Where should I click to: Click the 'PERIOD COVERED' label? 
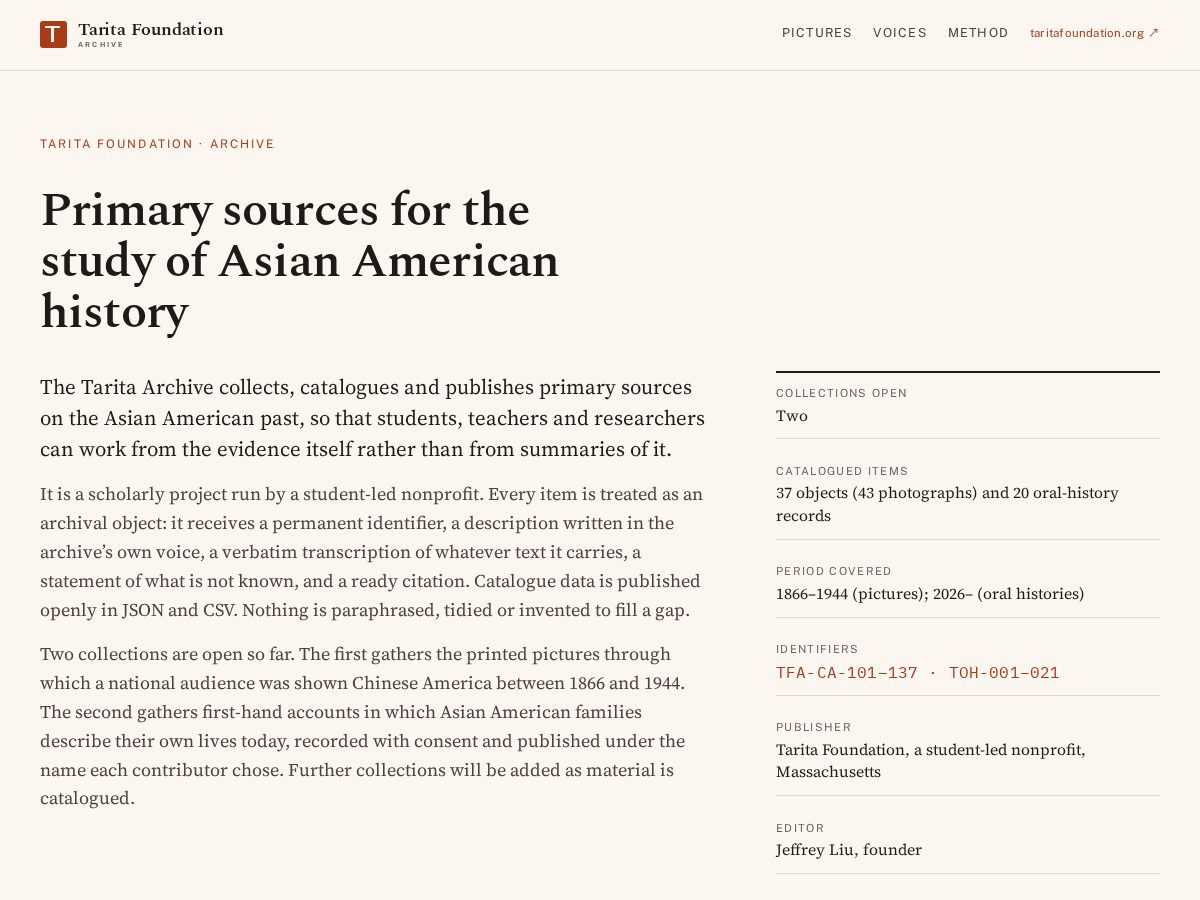tap(834, 571)
